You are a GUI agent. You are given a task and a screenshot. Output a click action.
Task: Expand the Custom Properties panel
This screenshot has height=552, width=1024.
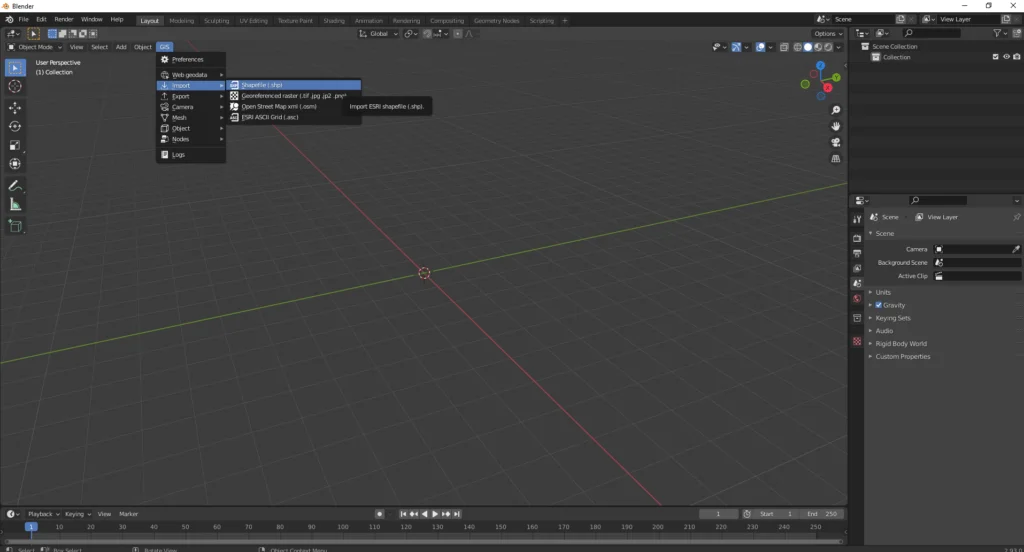click(902, 357)
